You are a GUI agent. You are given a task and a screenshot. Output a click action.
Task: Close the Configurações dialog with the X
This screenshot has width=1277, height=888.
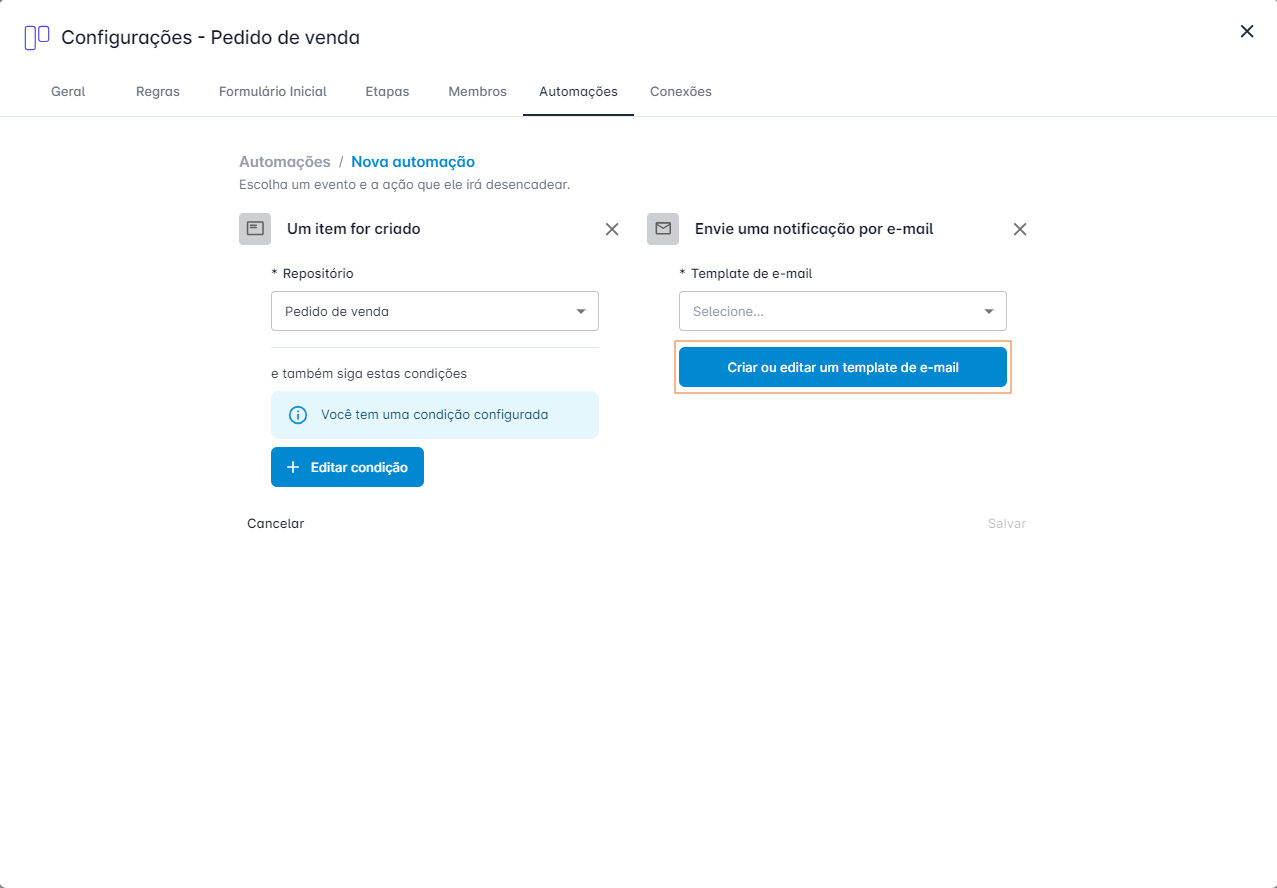click(1247, 31)
